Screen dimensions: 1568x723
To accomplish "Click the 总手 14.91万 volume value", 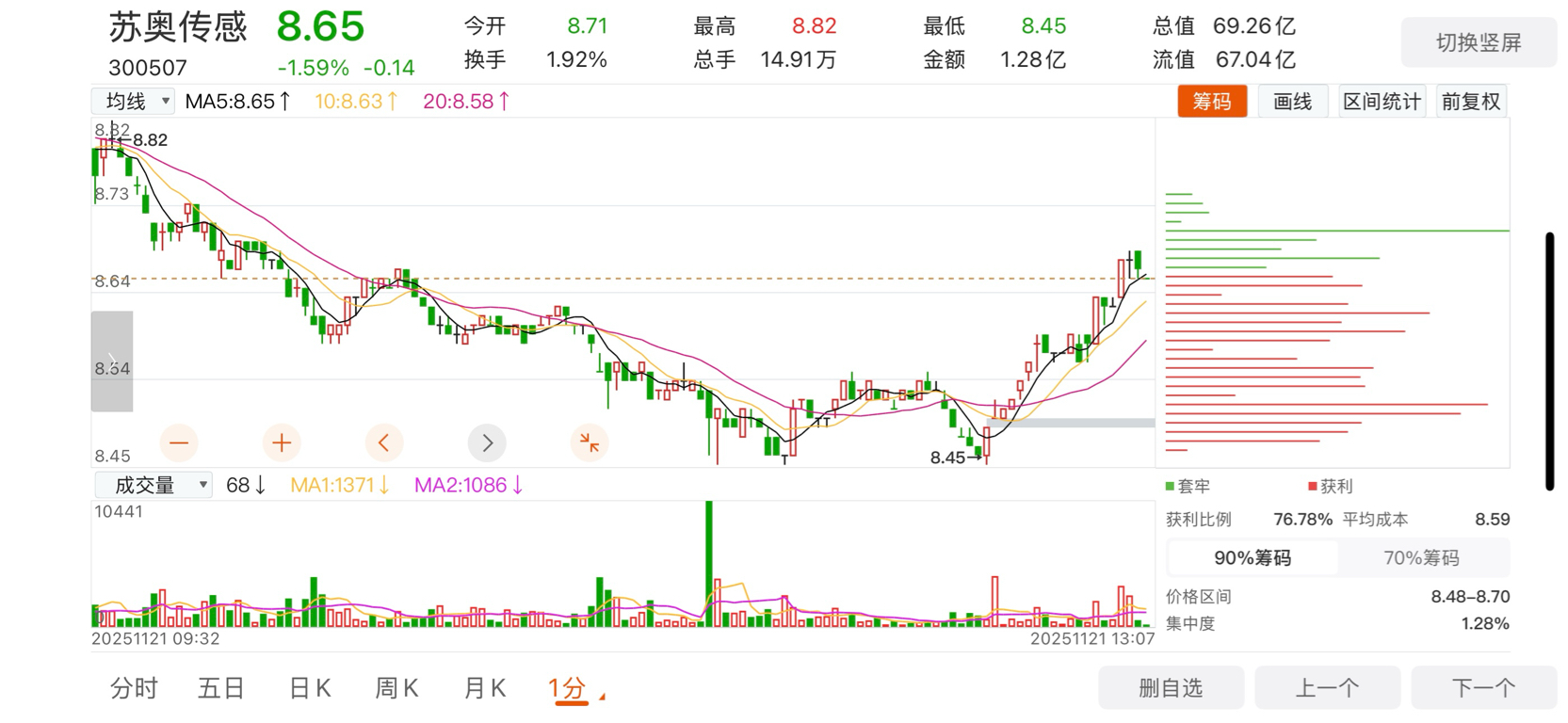I will [798, 60].
